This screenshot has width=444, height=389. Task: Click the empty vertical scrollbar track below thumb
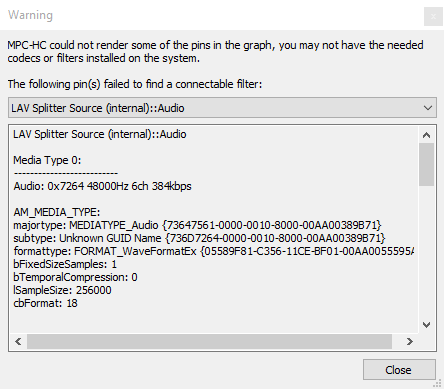pos(426,251)
